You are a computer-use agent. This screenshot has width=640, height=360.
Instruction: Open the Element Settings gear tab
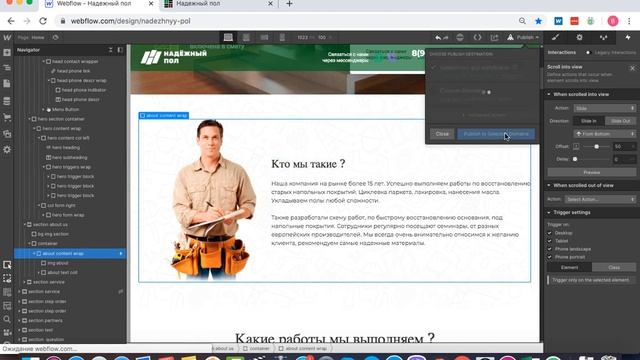coord(579,38)
